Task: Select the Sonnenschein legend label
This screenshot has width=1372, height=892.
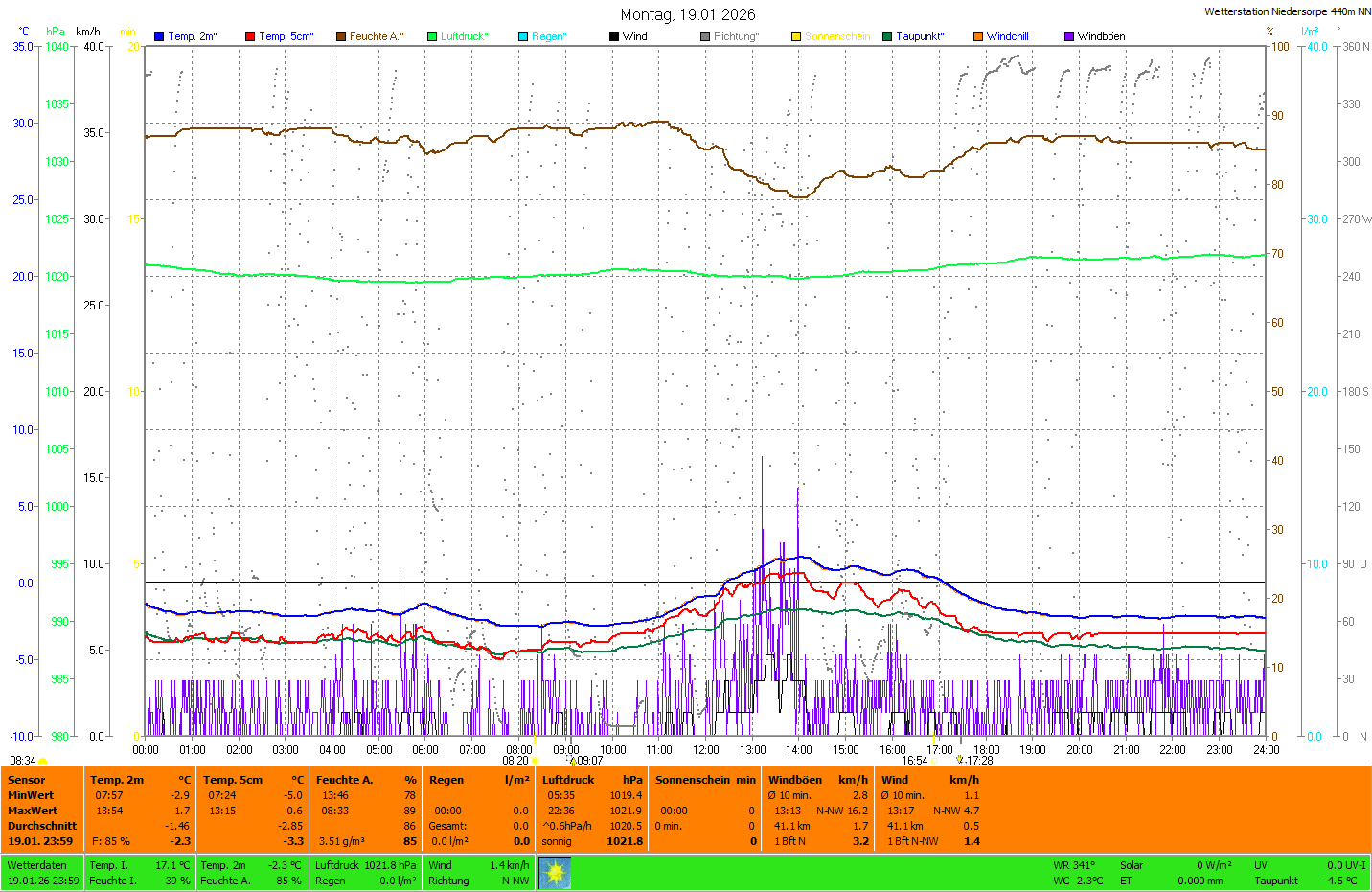Action: [837, 36]
